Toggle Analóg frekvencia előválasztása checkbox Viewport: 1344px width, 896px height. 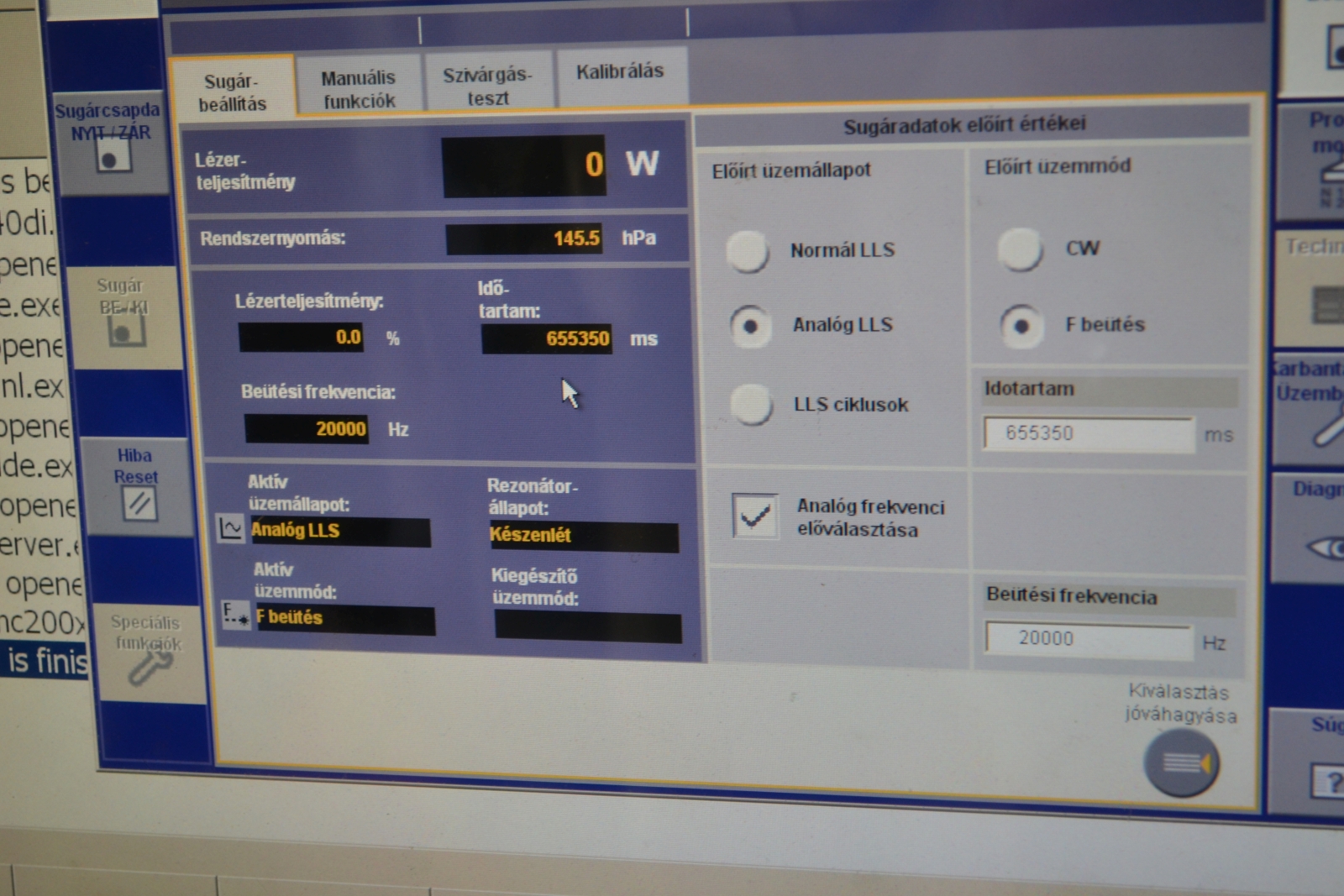[x=754, y=516]
